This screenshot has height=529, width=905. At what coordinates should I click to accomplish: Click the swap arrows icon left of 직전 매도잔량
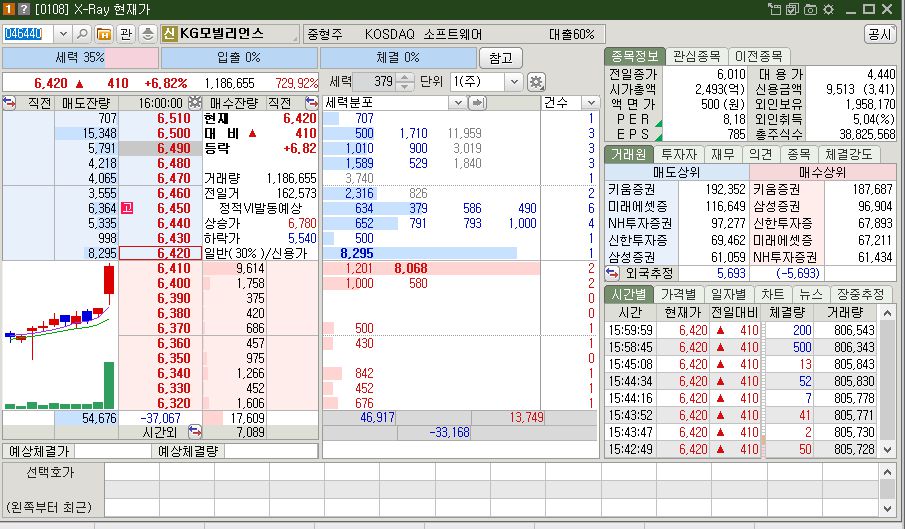tap(9, 103)
